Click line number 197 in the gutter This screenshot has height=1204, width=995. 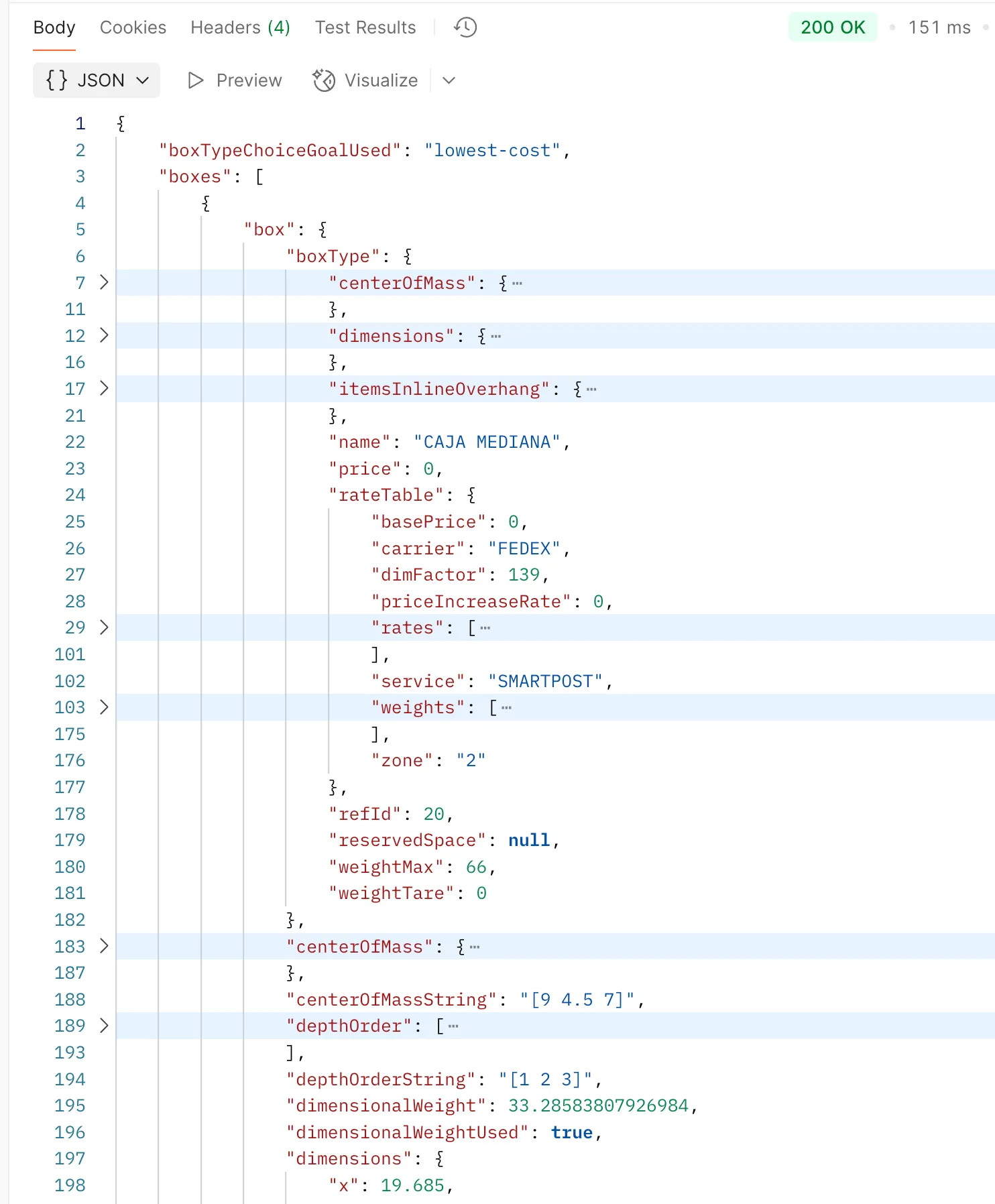click(x=70, y=1158)
